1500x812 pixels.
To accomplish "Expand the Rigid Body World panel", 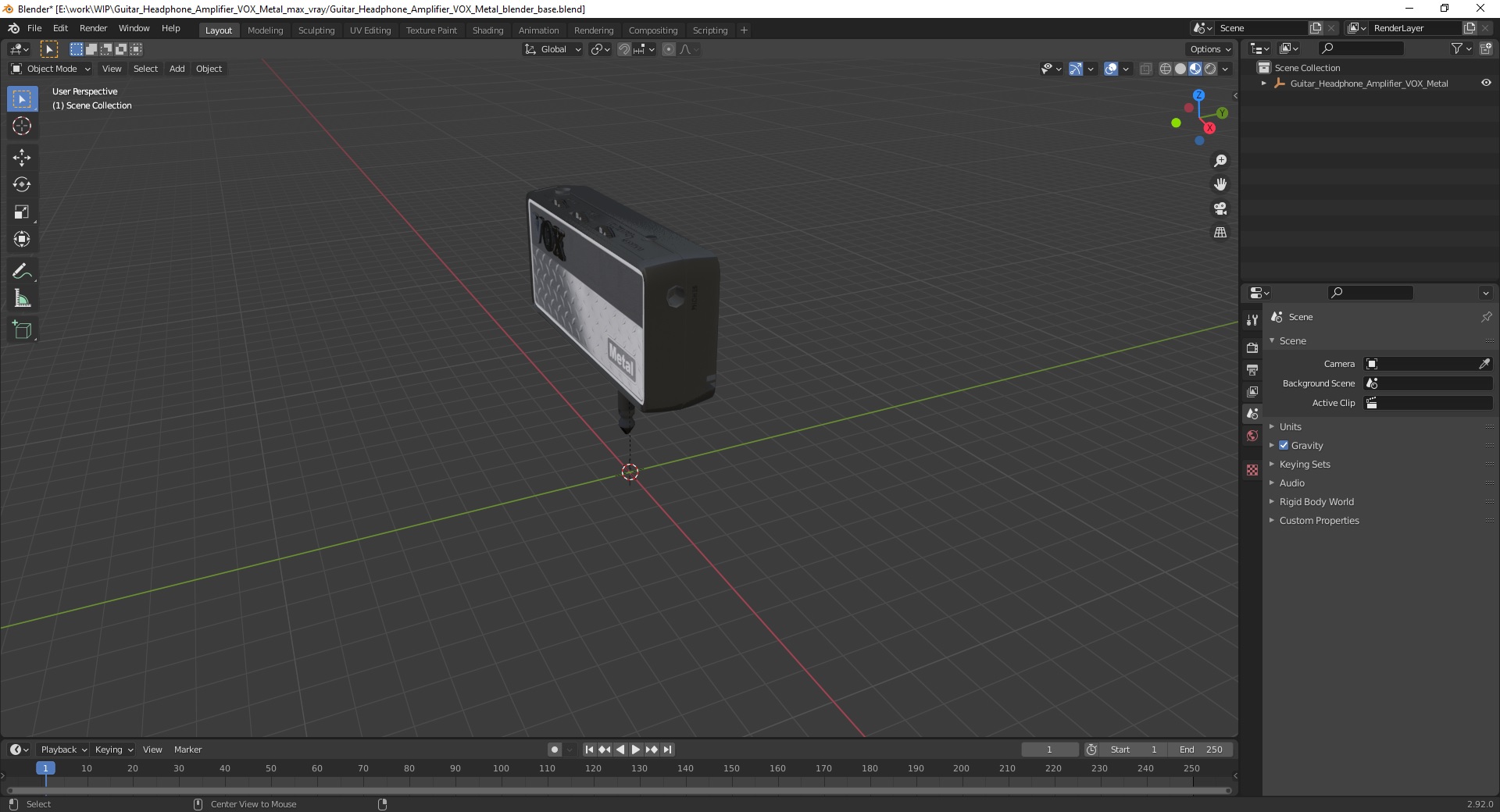I will 1316,501.
